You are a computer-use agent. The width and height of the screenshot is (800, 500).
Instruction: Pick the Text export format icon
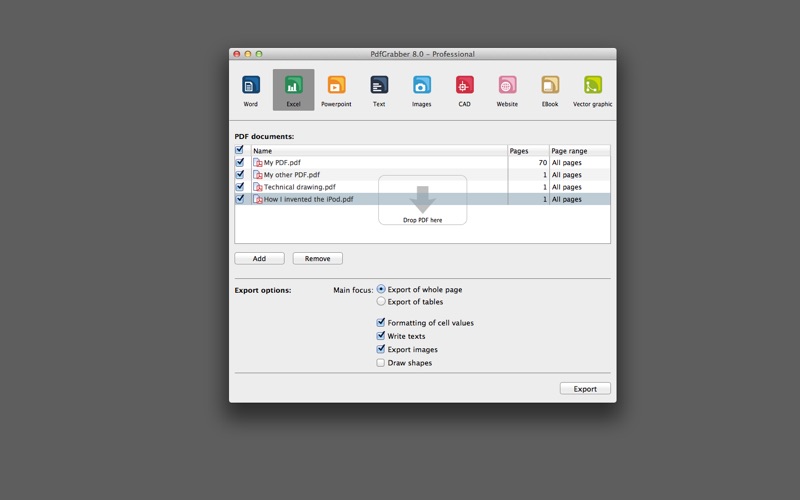(379, 85)
